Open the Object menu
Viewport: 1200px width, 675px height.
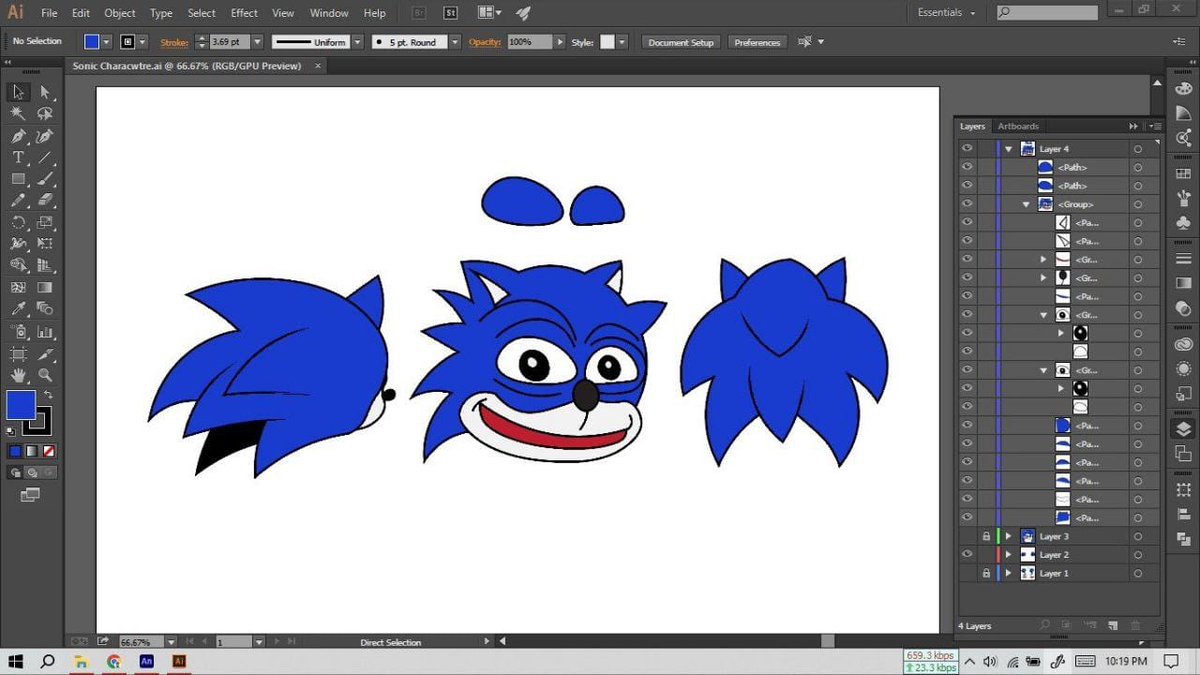120,13
